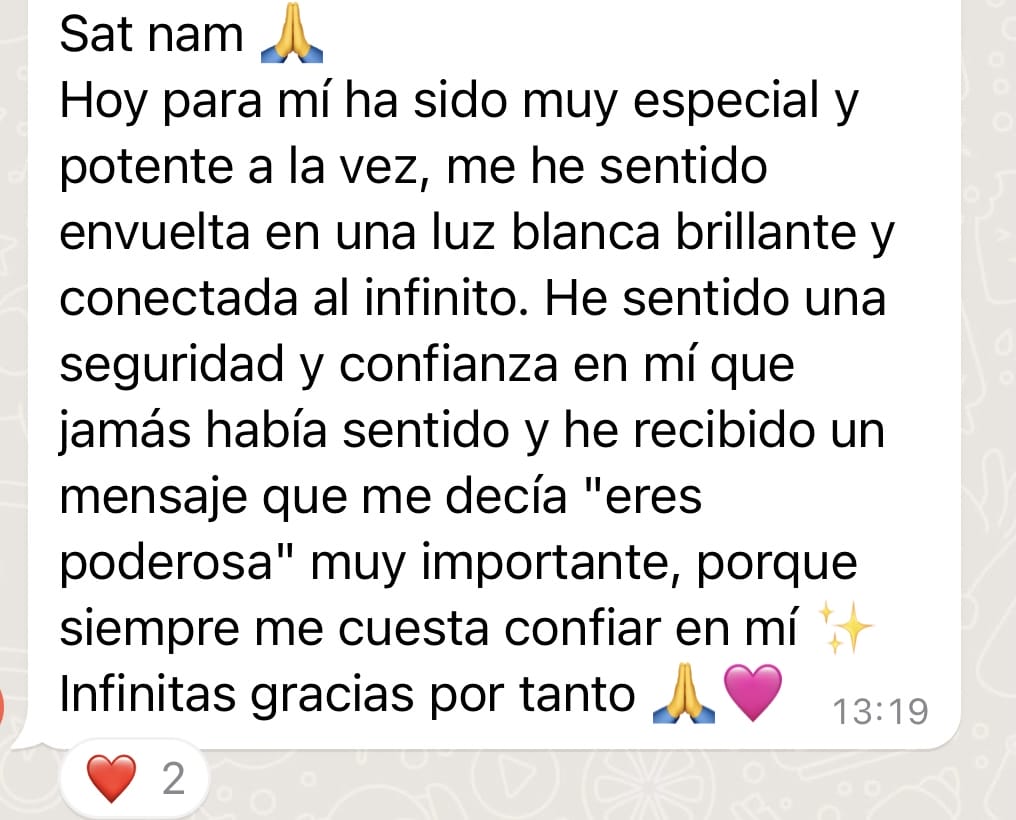Viewport: 1016px width, 820px height.
Task: Tap the sparkles emoji after 'confiar en mí'
Action: 846,627
